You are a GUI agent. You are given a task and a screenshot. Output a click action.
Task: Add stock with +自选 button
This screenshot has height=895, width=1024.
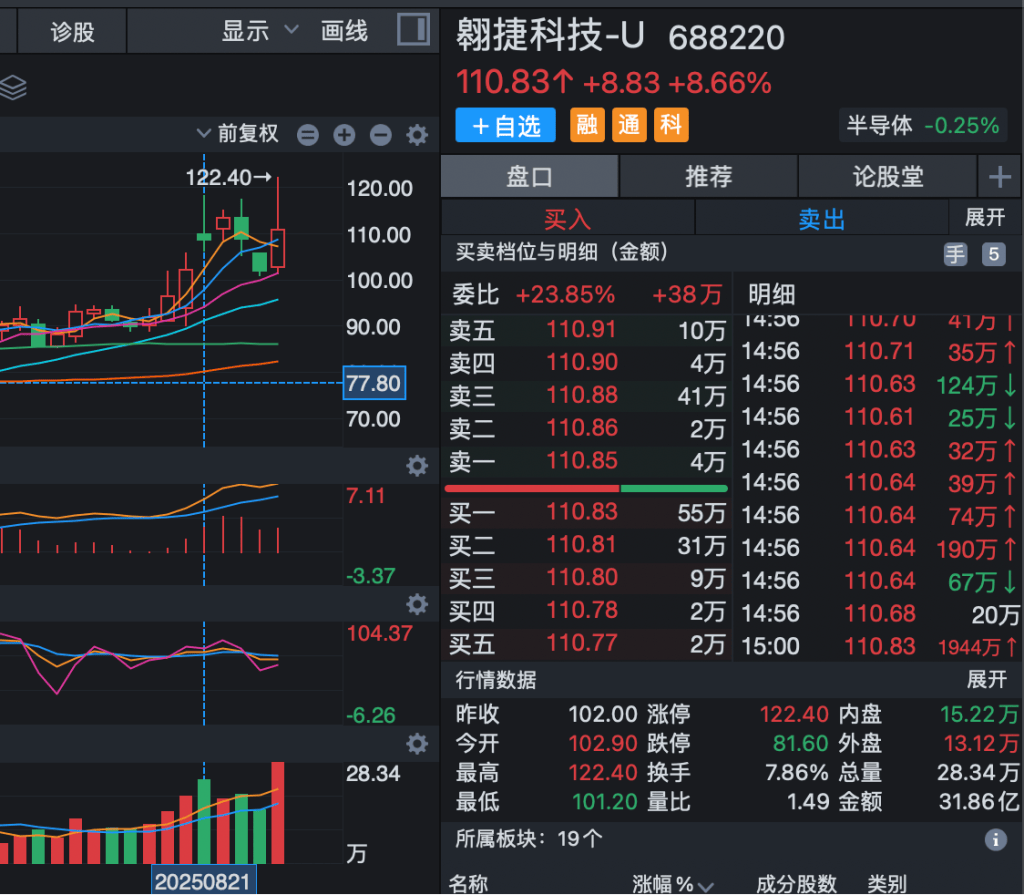[505, 125]
